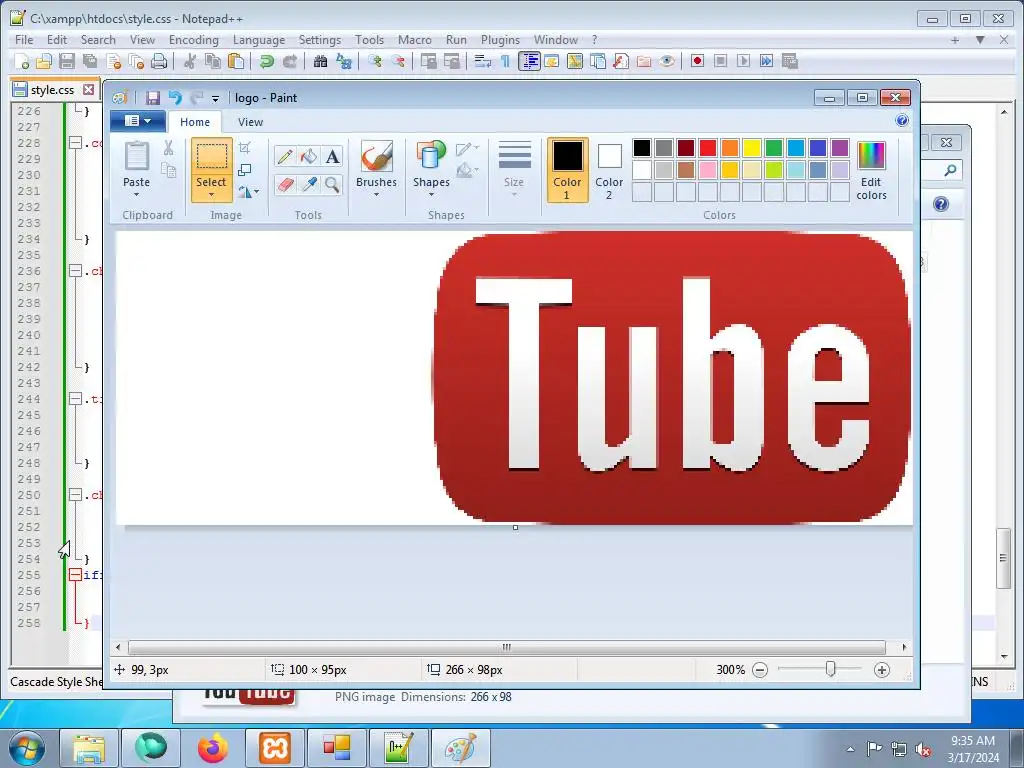Select the Fill with color bucket tool
This screenshot has width=1024, height=768.
(308, 157)
